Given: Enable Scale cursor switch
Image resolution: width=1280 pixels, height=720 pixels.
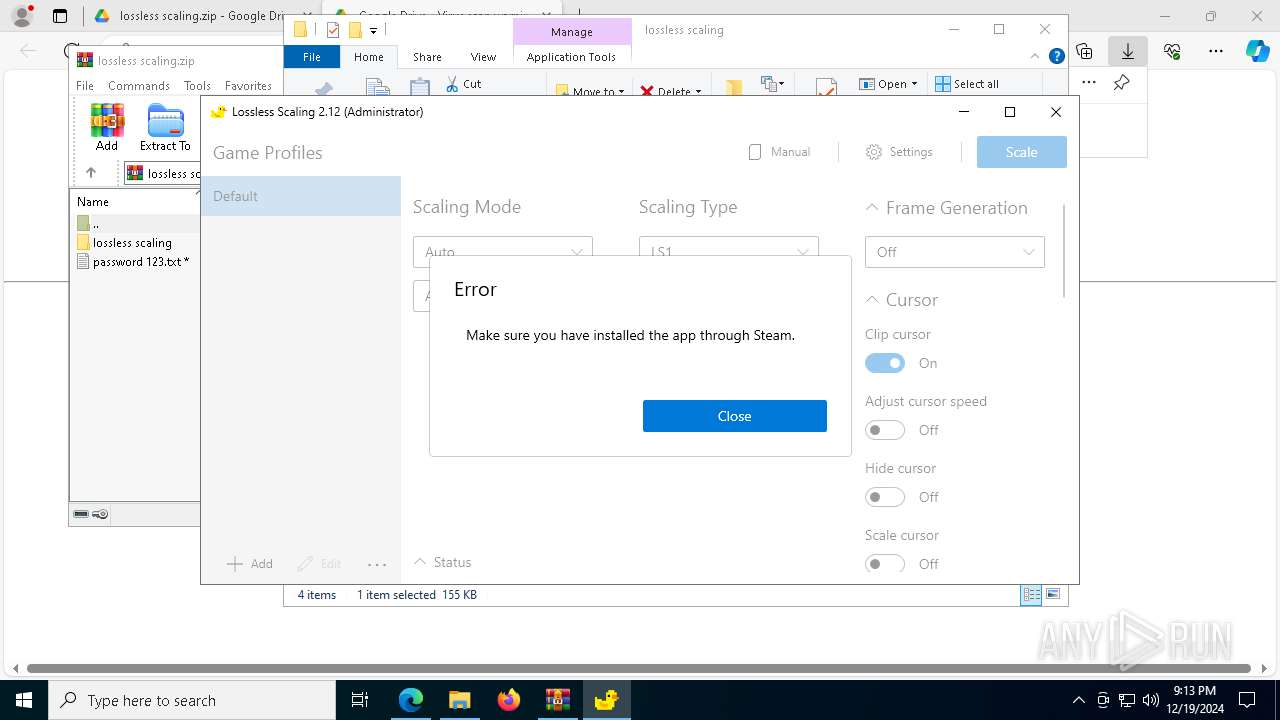Looking at the screenshot, I should click(885, 564).
